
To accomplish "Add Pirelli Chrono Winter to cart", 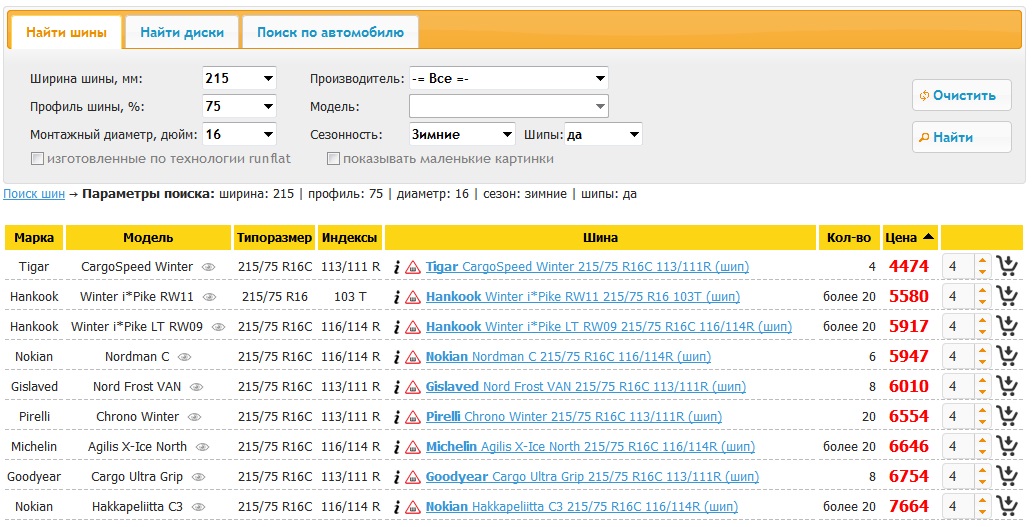I will [1007, 416].
